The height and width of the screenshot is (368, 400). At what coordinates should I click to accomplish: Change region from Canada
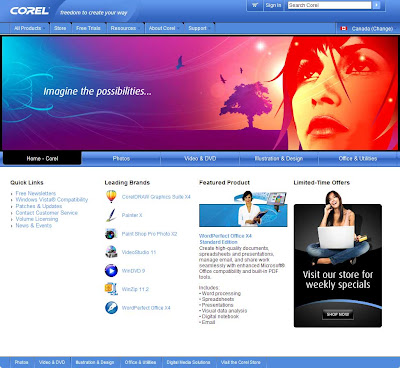click(372, 29)
